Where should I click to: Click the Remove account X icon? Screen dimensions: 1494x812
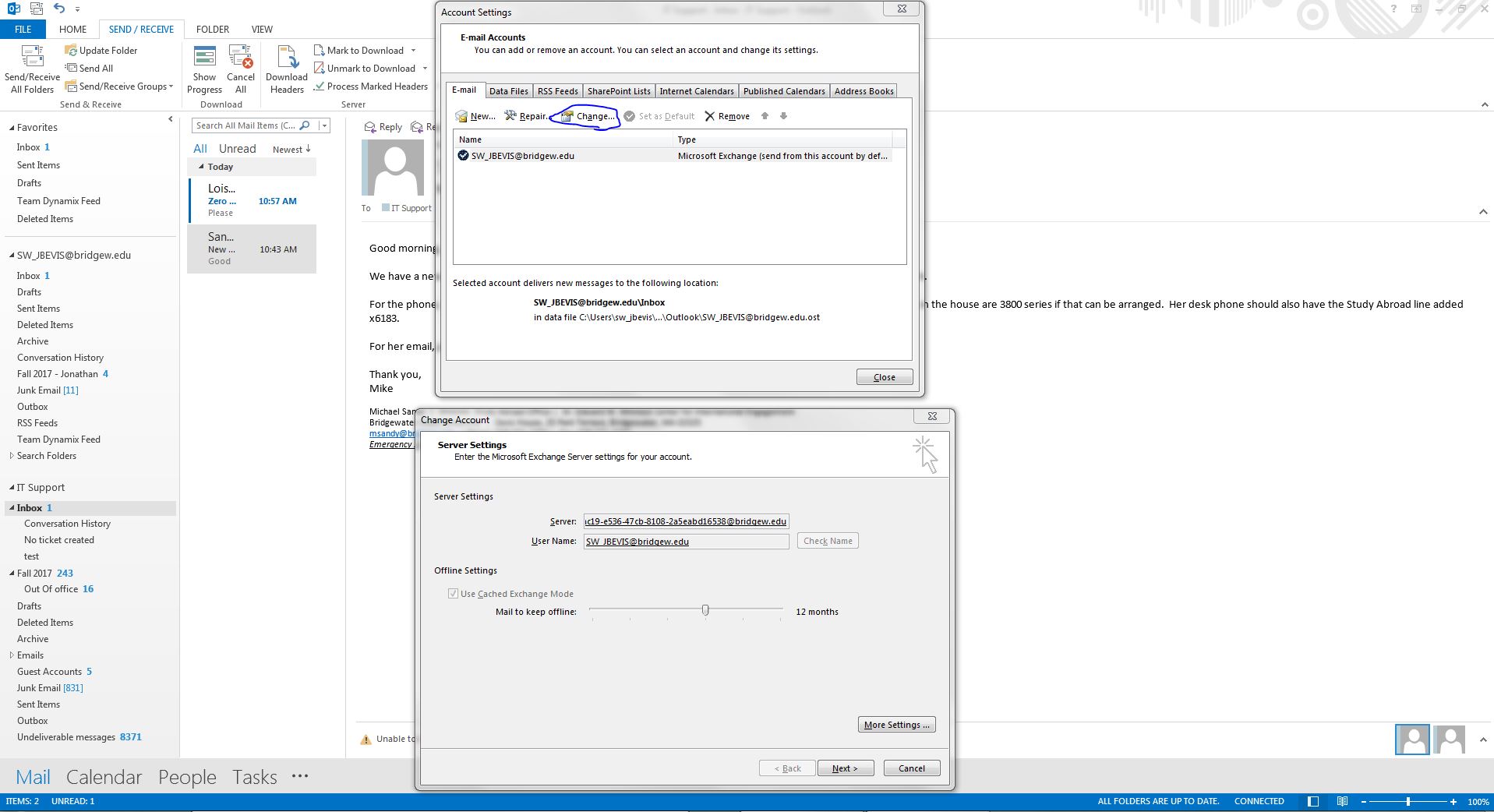(x=709, y=116)
